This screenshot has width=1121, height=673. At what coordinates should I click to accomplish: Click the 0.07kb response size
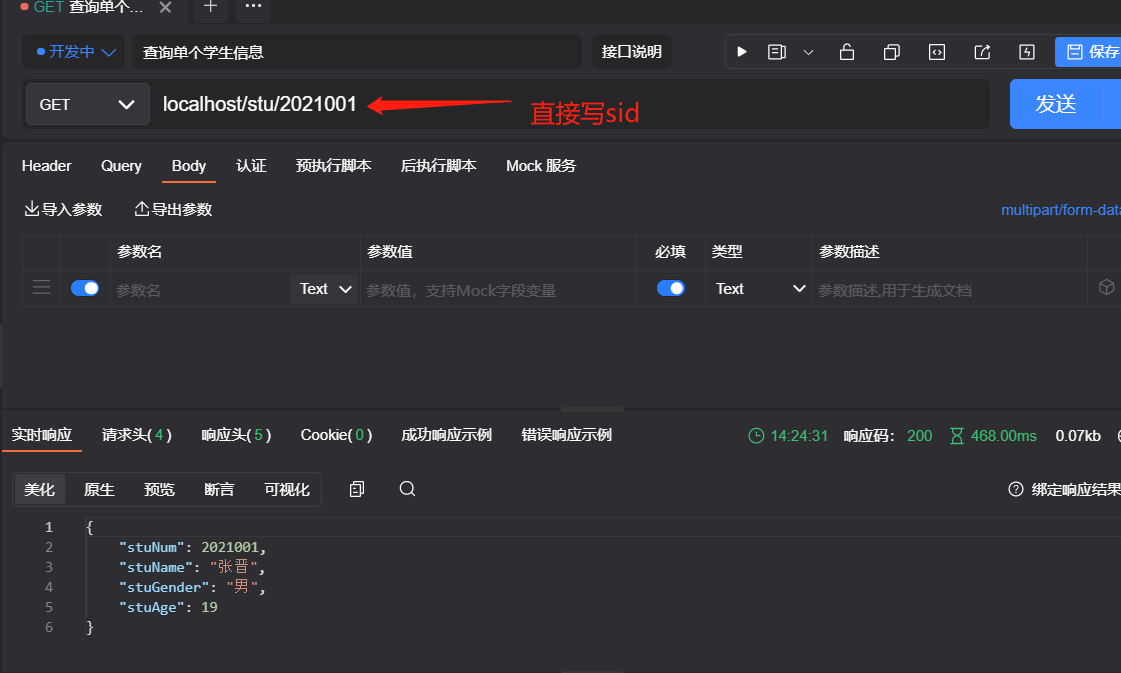point(1078,436)
